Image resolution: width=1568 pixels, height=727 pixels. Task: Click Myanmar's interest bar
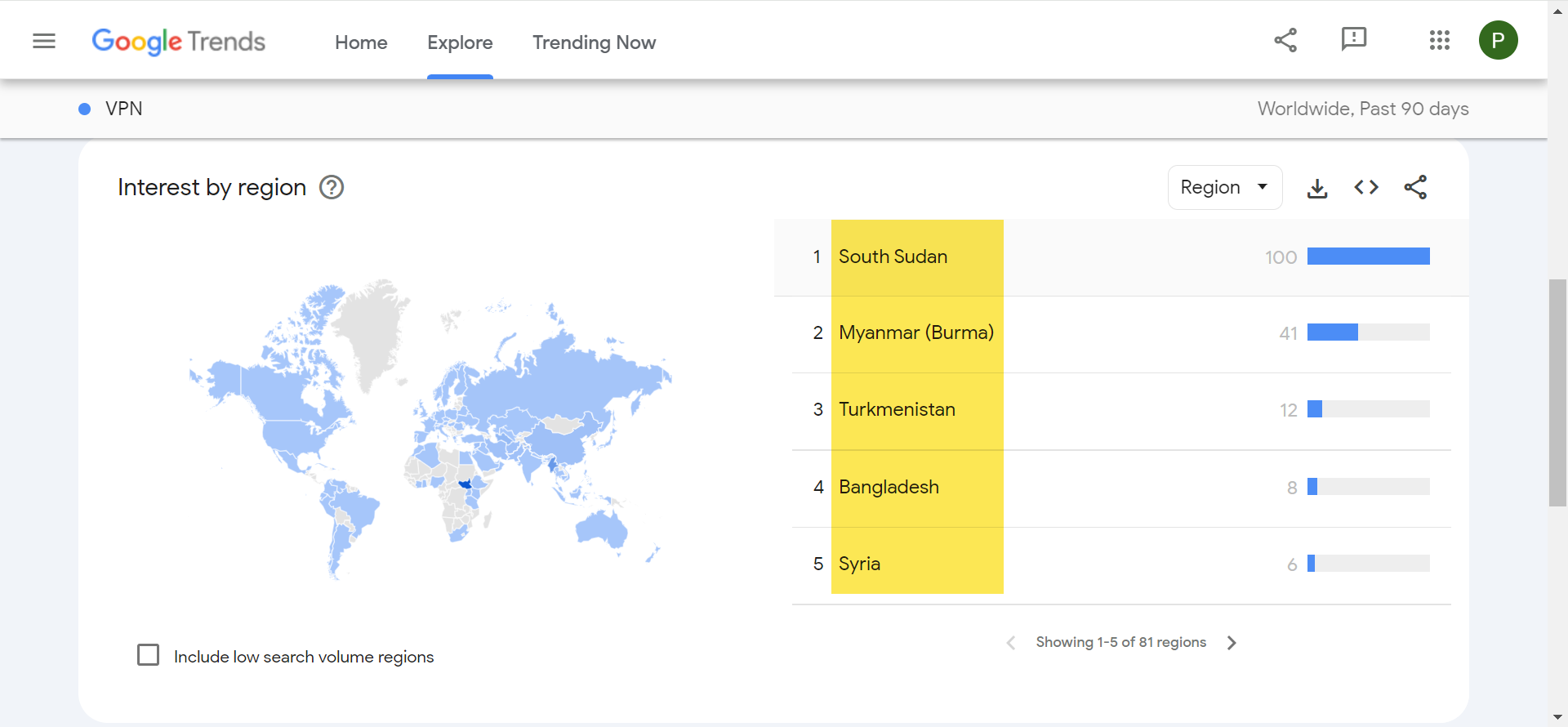click(x=1369, y=332)
